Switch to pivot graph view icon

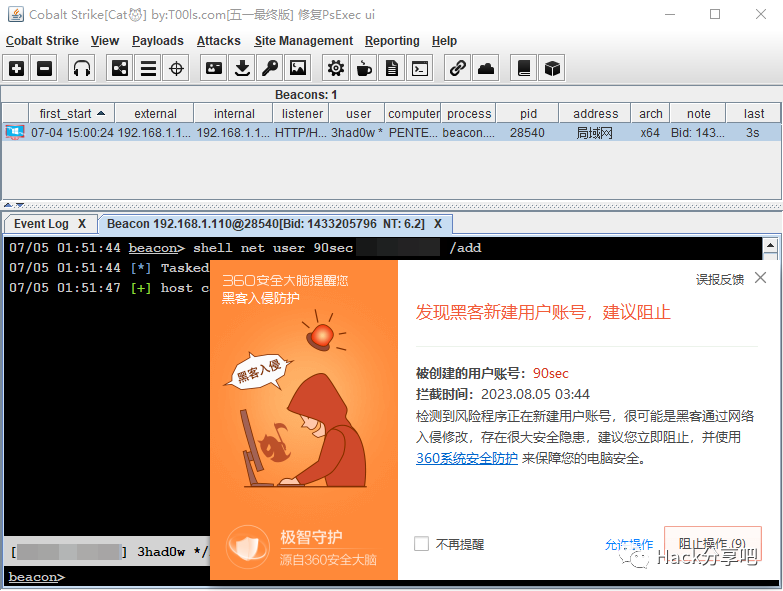pos(120,68)
